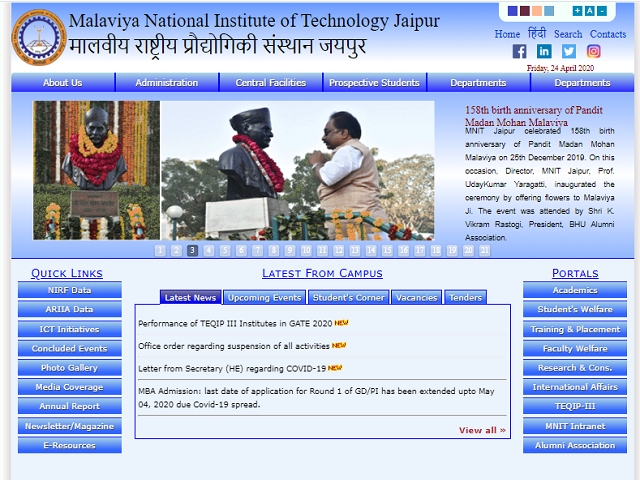Open the Quick Links heading
This screenshot has width=640, height=480.
click(67, 273)
